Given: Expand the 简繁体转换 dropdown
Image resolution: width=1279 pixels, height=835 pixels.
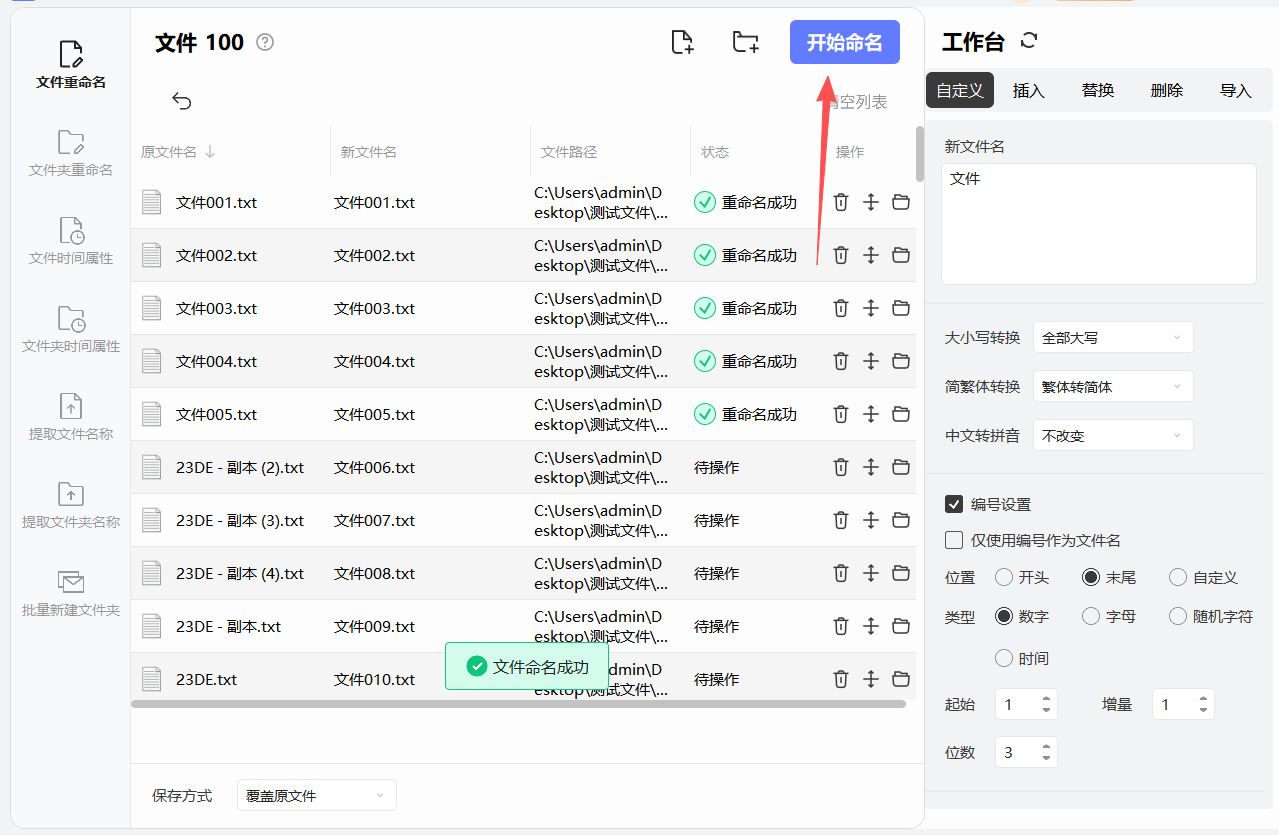Looking at the screenshot, I should pos(1113,386).
